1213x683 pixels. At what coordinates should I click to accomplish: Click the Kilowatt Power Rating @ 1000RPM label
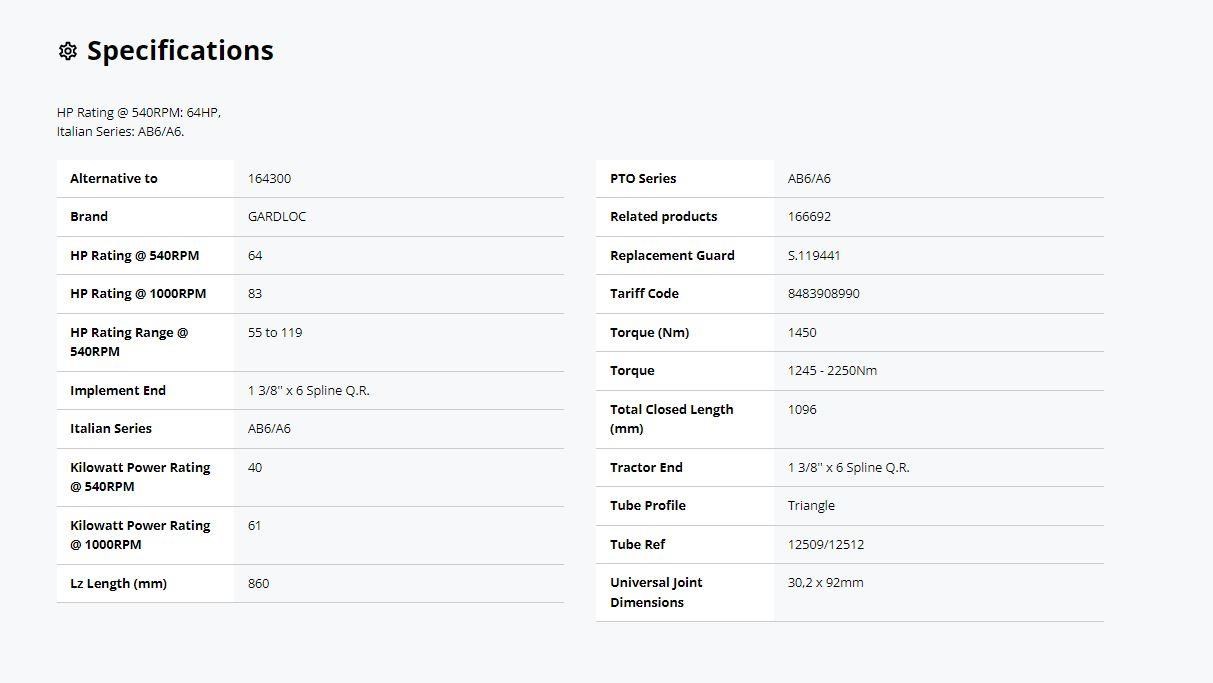[140, 535]
